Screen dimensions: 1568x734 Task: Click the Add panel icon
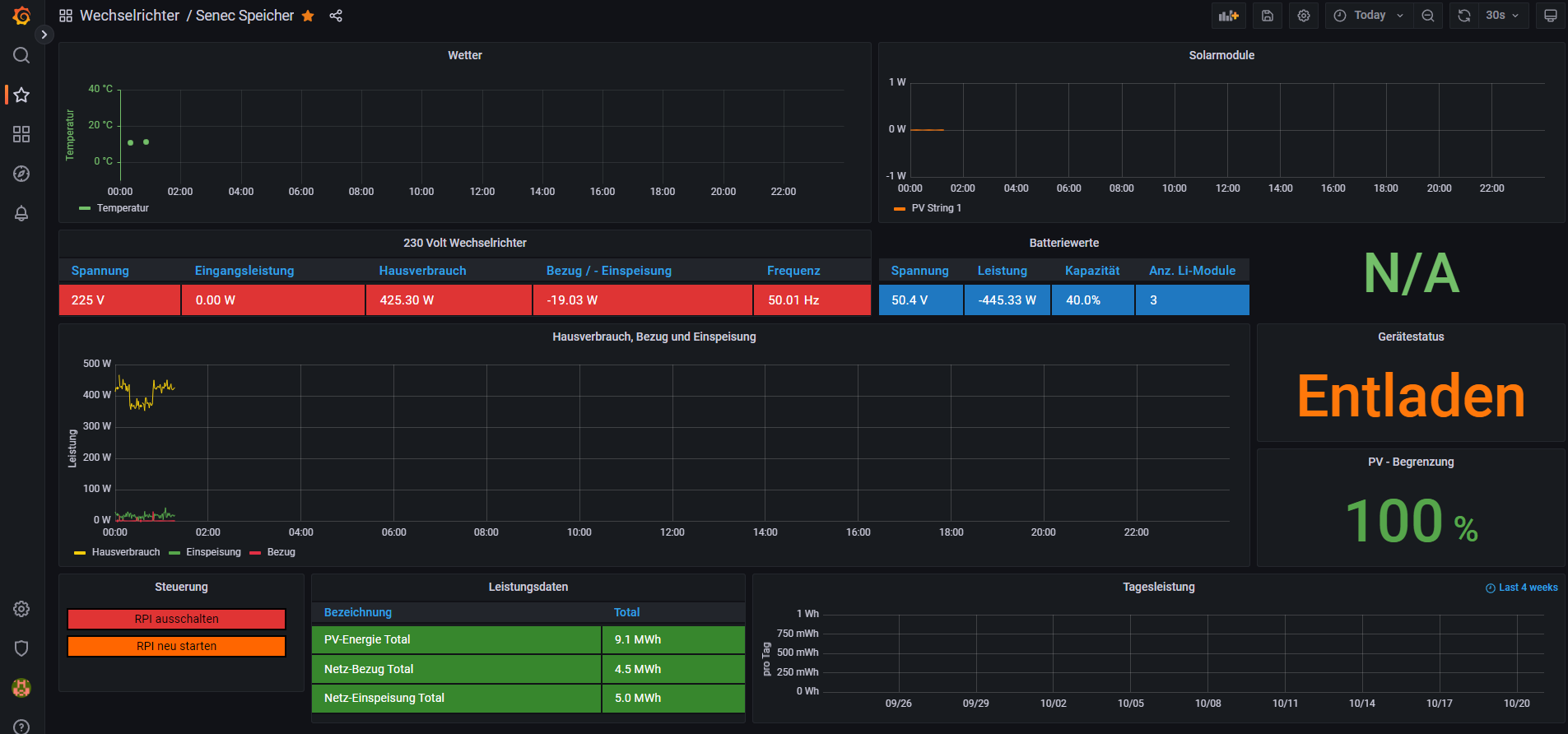tap(1228, 16)
